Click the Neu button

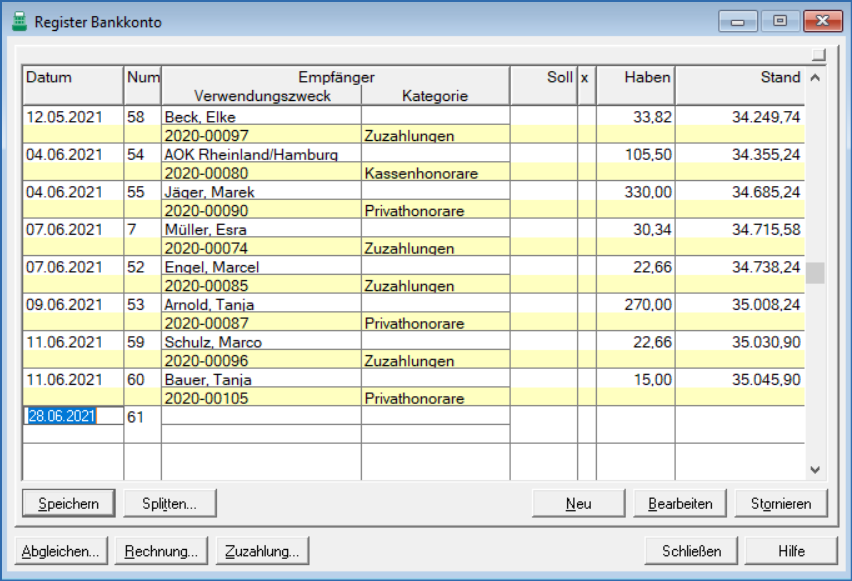pos(578,504)
